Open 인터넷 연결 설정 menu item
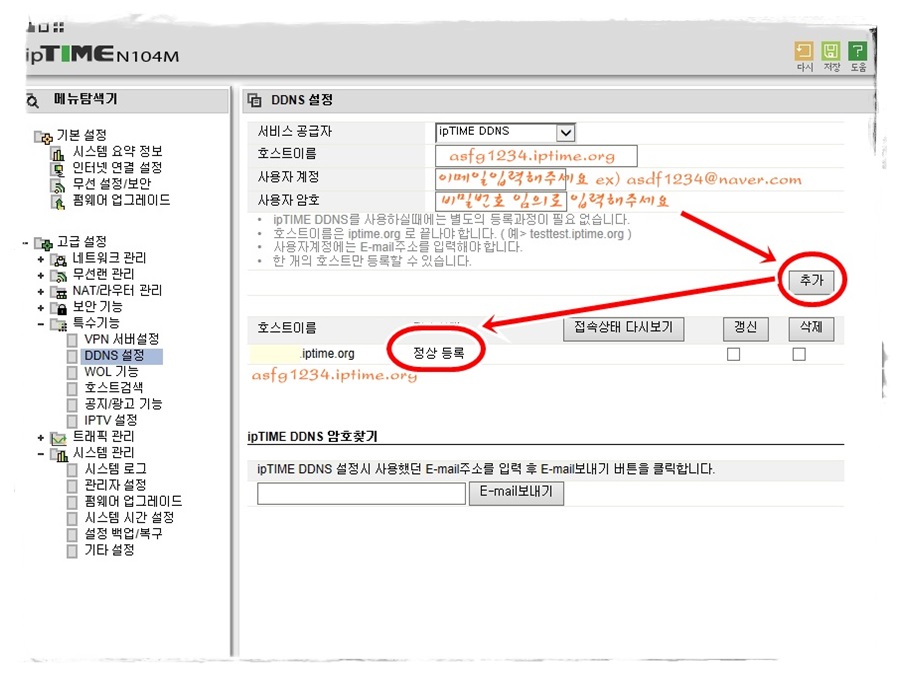Viewport: 900px width, 675px height. tap(117, 168)
